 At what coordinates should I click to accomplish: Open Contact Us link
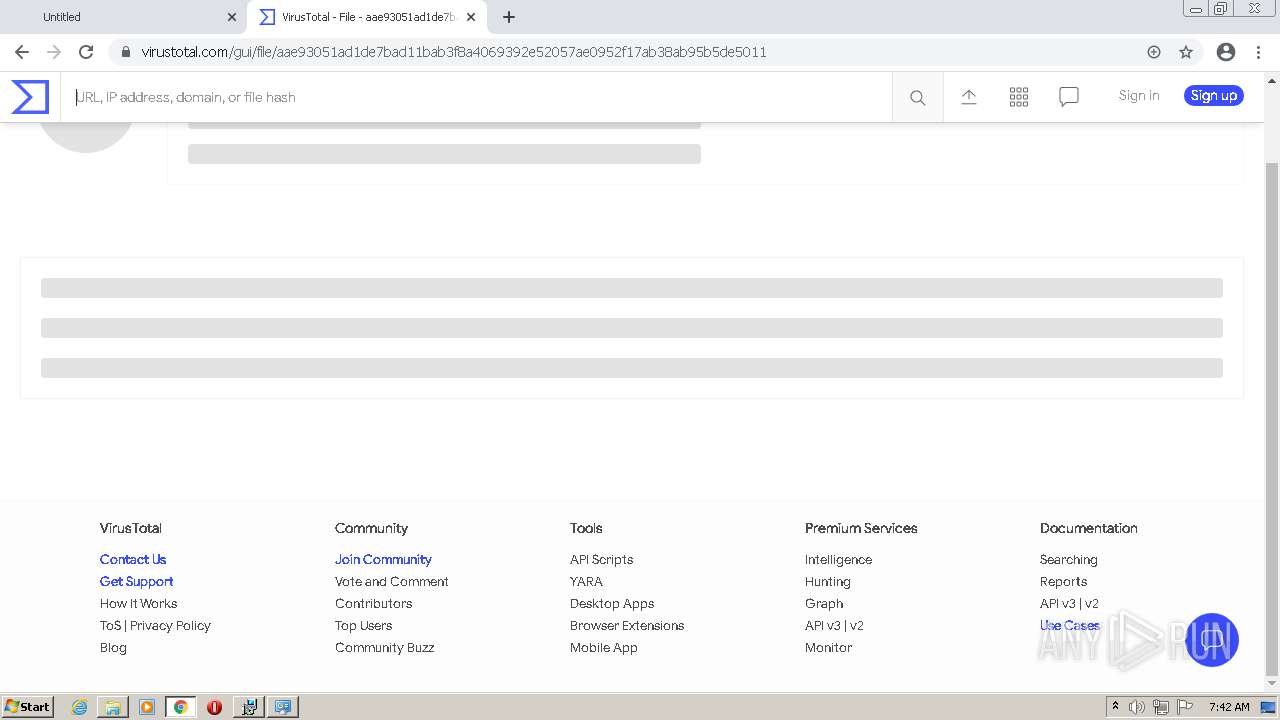pos(133,559)
